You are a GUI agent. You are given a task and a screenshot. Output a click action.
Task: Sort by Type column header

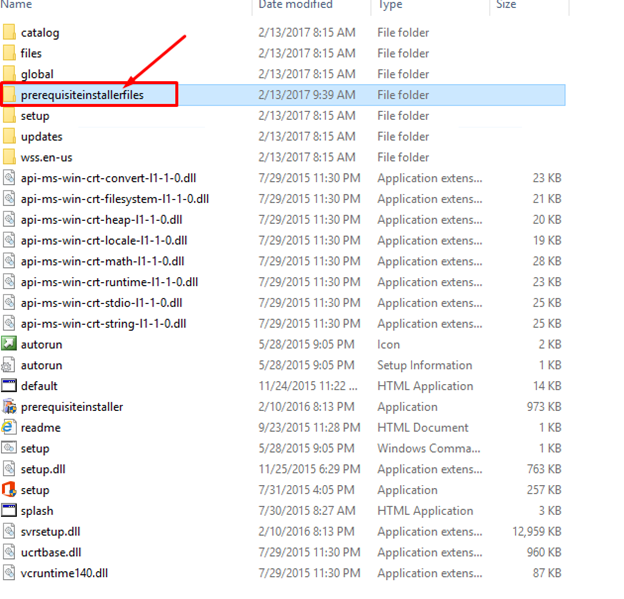(390, 5)
